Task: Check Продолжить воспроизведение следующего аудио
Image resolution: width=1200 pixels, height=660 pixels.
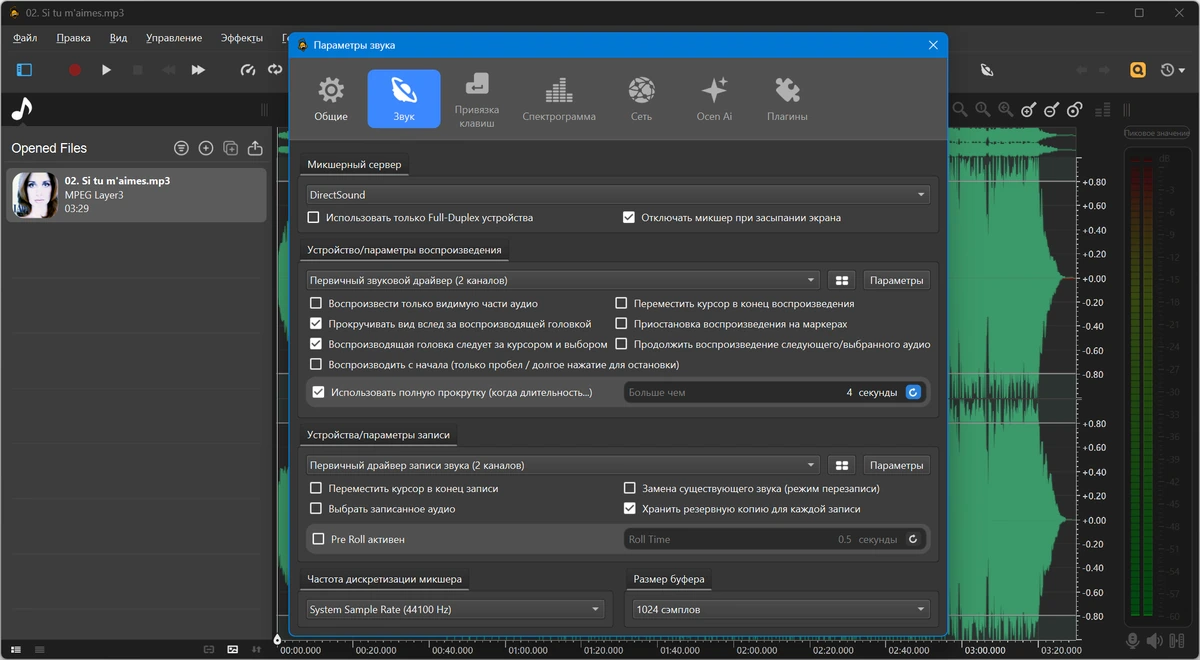Action: pyautogui.click(x=621, y=344)
